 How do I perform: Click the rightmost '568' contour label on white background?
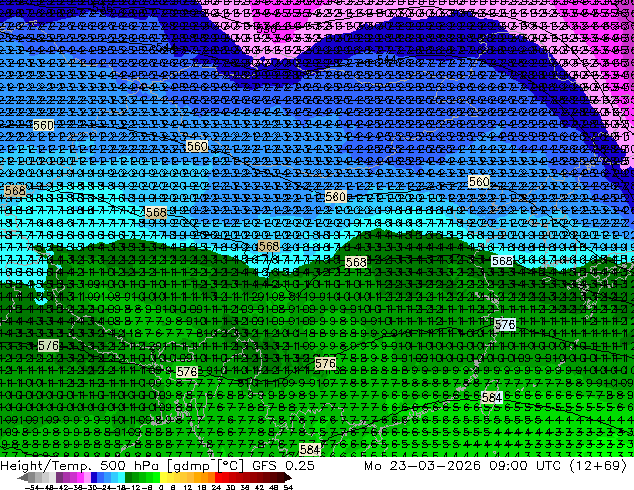click(x=502, y=261)
